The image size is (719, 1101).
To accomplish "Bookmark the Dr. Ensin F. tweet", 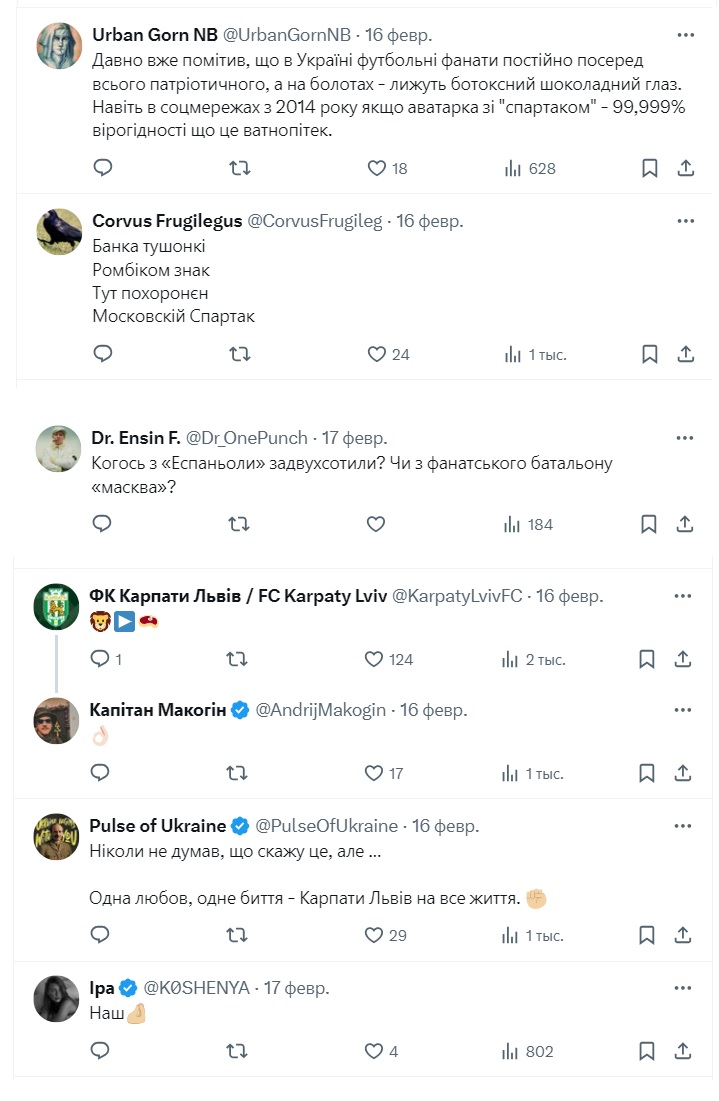I will click(649, 524).
